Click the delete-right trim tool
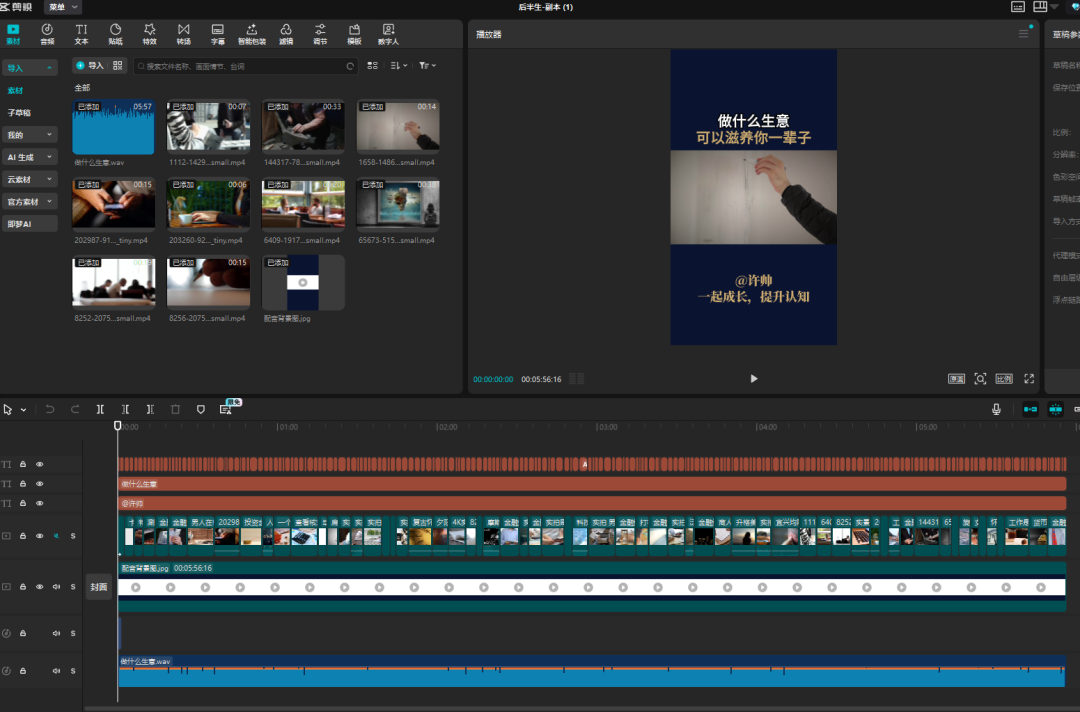1080x712 pixels. tap(150, 409)
